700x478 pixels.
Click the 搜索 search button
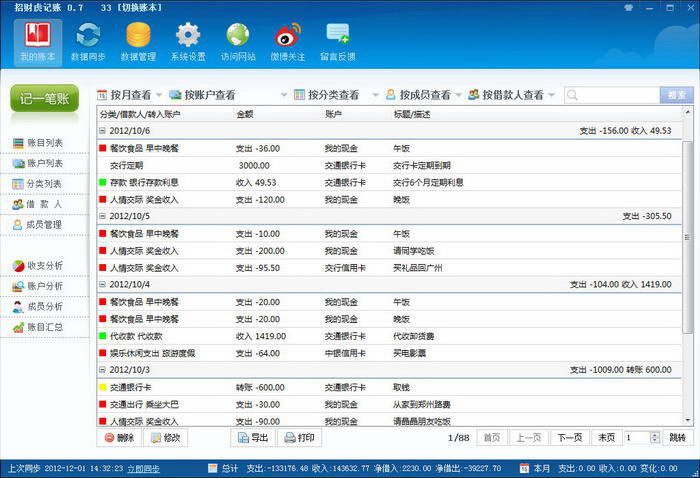[x=677, y=95]
